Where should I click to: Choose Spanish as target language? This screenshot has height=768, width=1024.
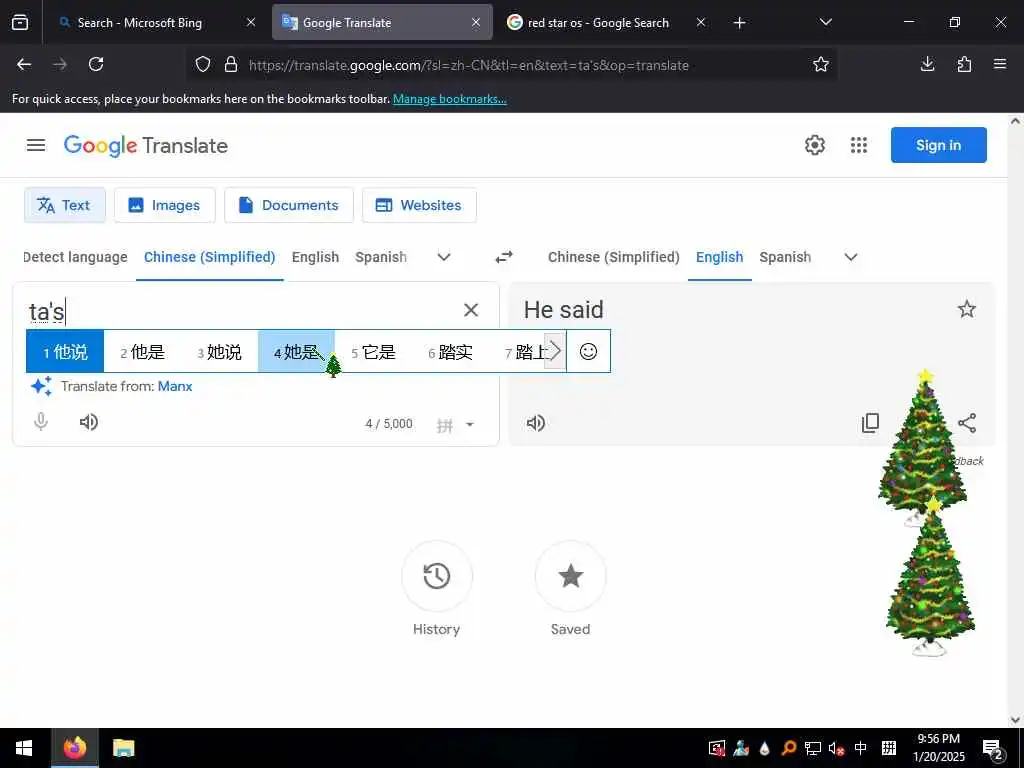(785, 257)
